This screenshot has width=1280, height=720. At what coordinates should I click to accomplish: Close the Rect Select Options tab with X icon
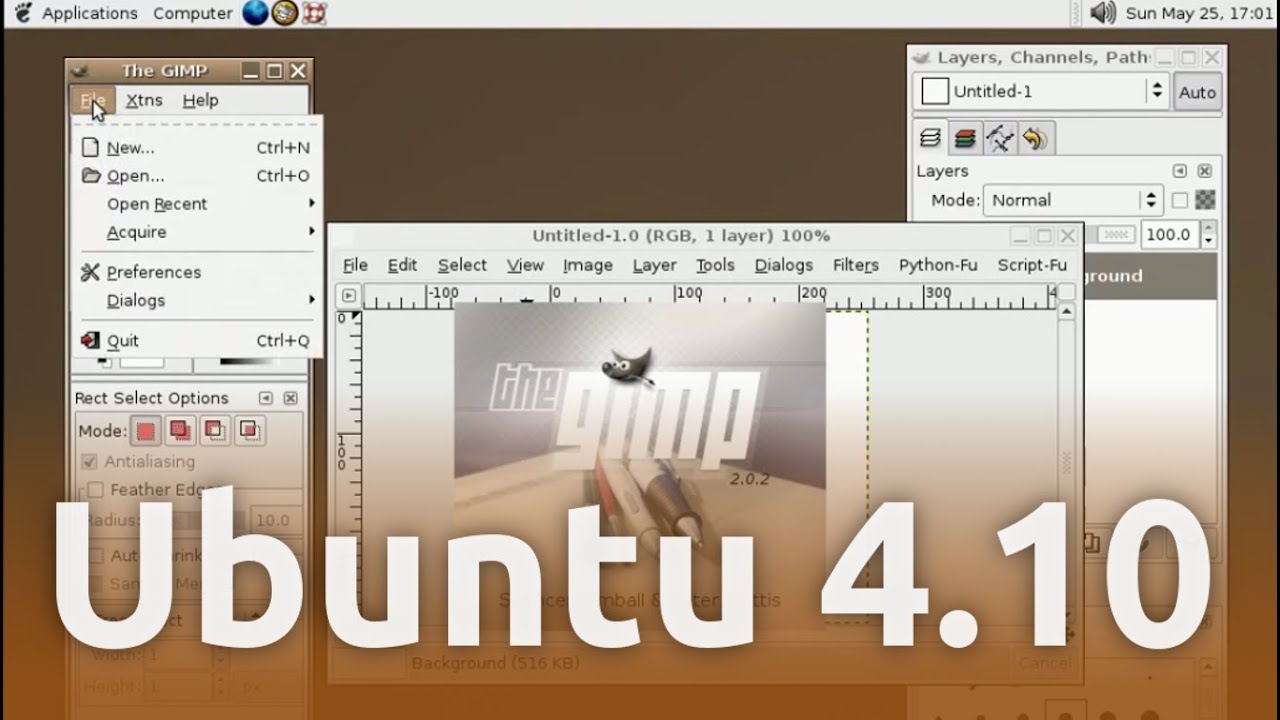[x=290, y=398]
